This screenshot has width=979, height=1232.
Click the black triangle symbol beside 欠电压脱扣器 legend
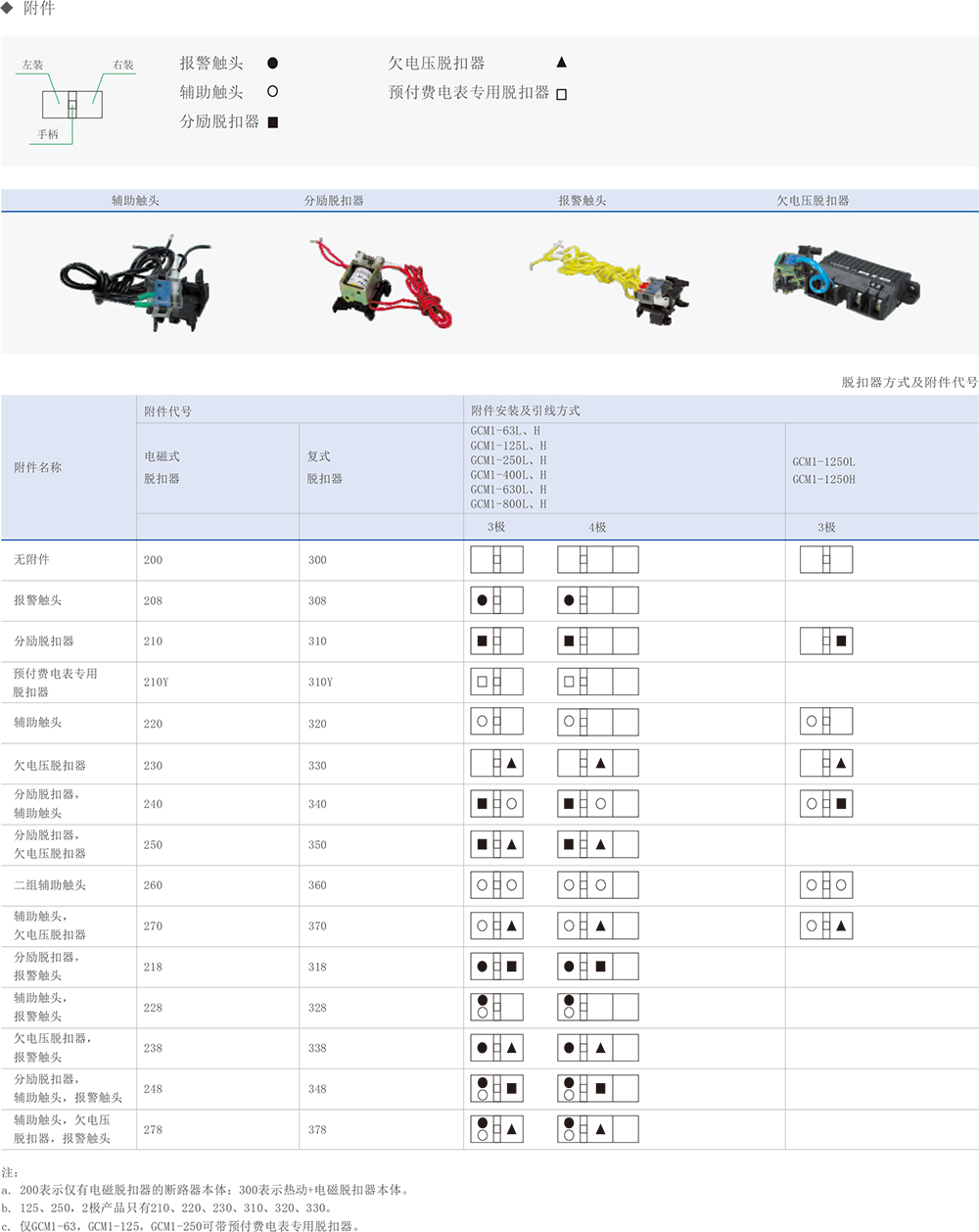click(561, 63)
